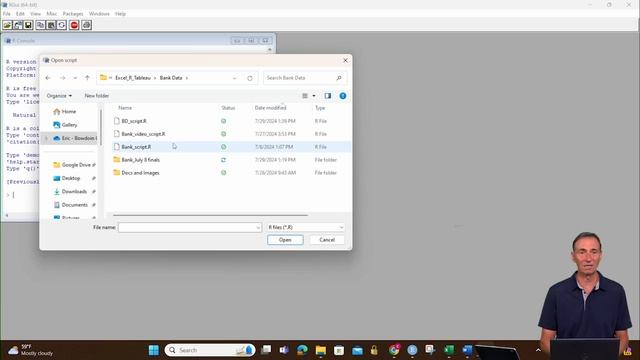
Task: Open the R files (*.R) file type dropdown
Action: [x=305, y=228]
